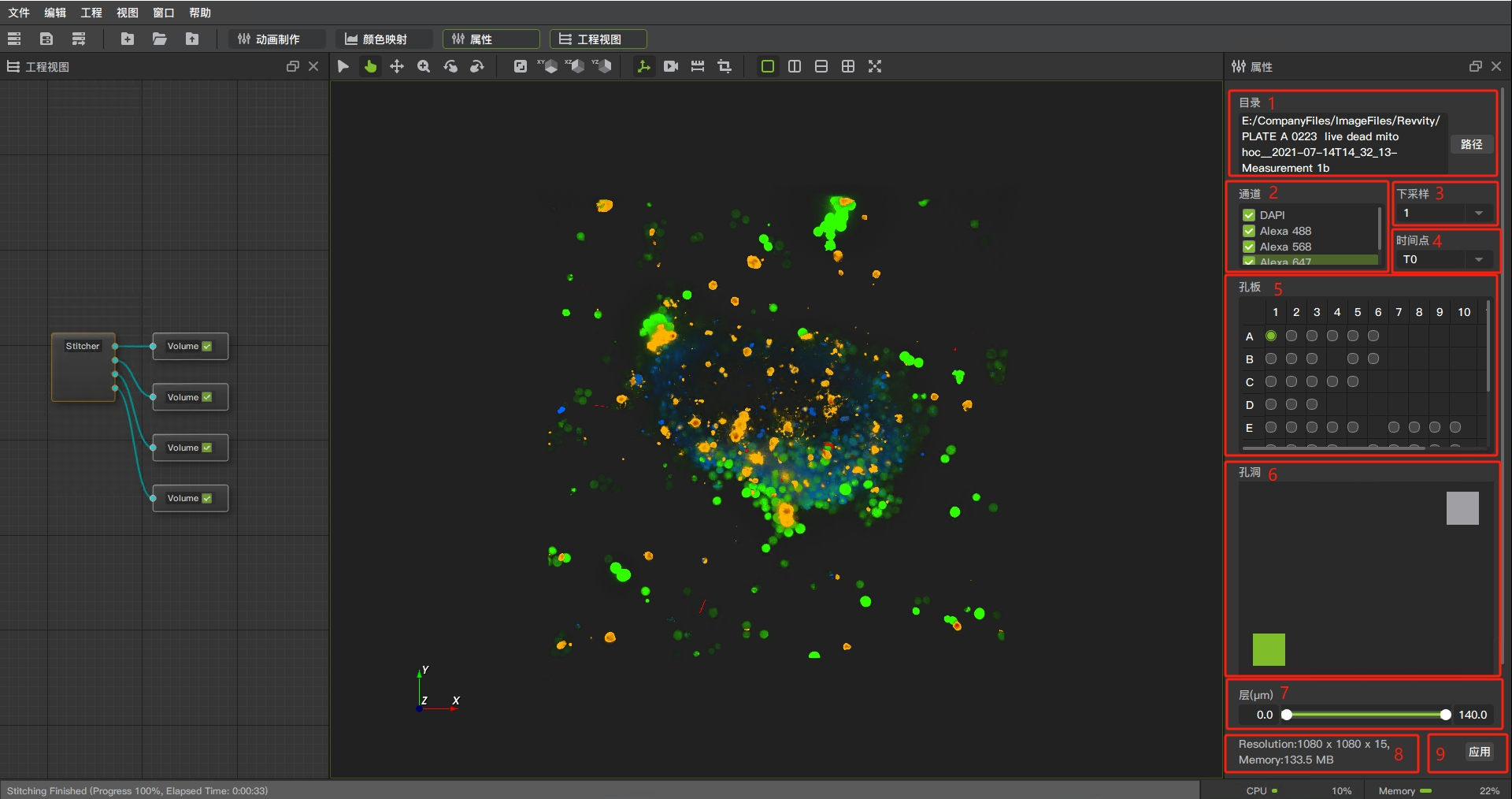Click the 应用 apply button
Image resolution: width=1512 pixels, height=799 pixels.
(1479, 752)
